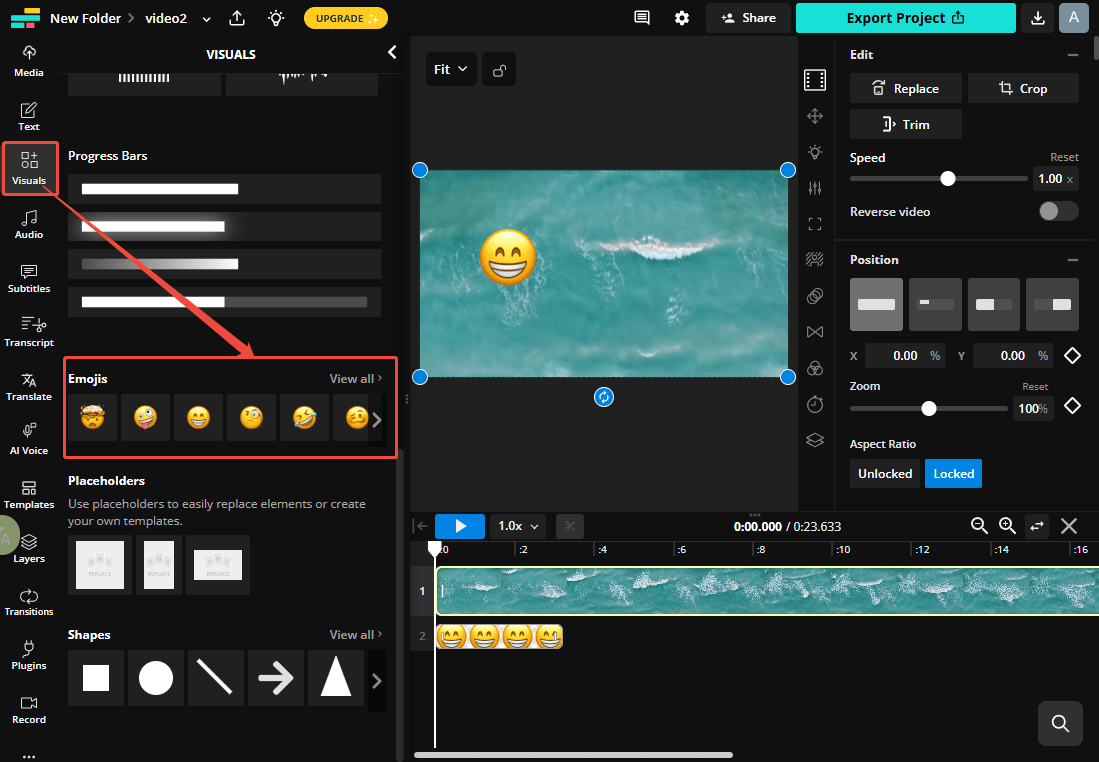This screenshot has height=762, width=1099.
Task: Open the AI Voice panel
Action: (x=28, y=440)
